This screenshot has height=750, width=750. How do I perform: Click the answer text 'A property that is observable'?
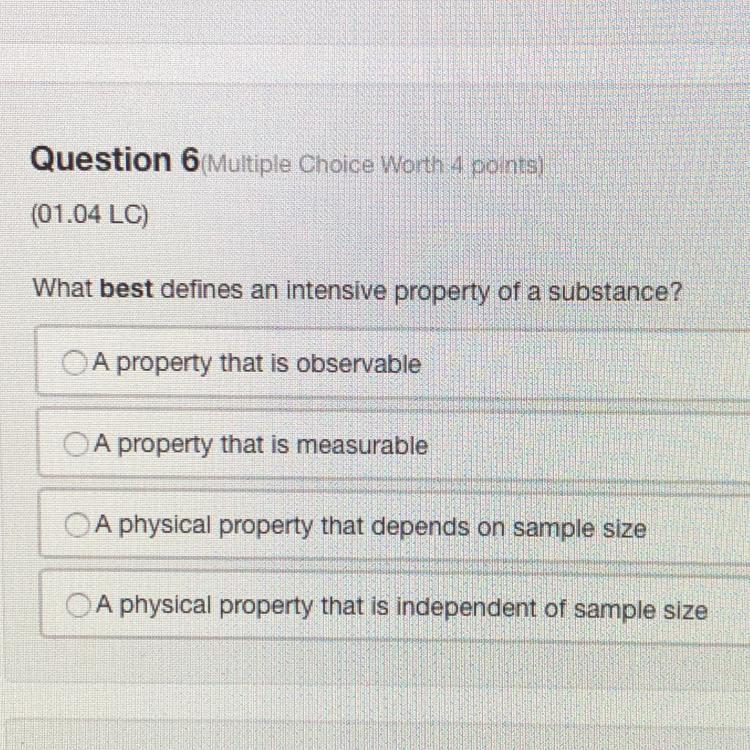coord(256,365)
